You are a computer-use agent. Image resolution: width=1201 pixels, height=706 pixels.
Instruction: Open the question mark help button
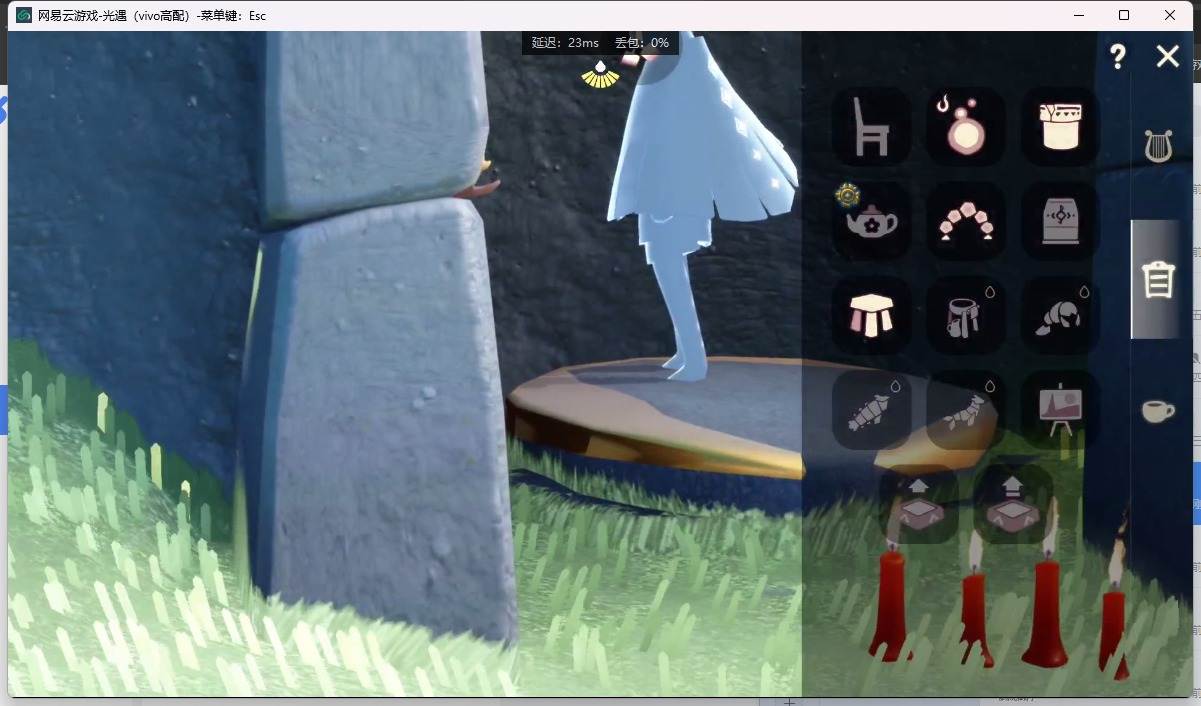pos(1118,57)
